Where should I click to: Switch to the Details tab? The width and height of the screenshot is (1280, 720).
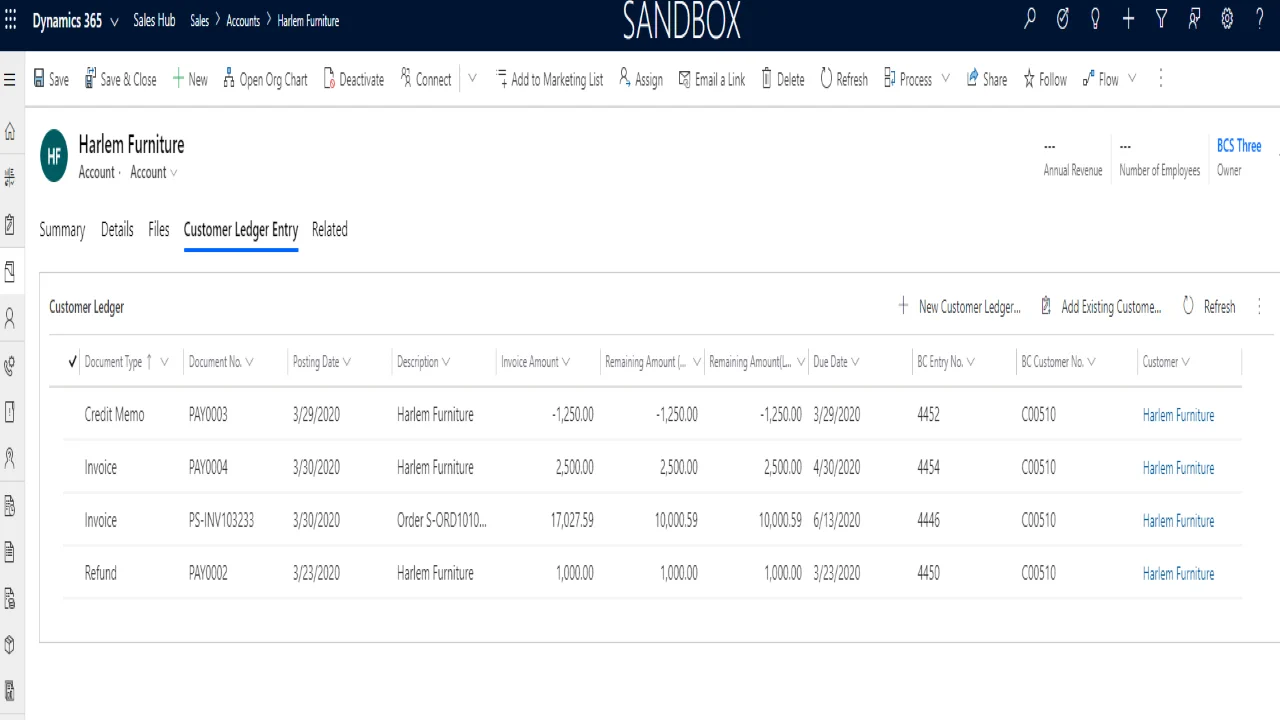pyautogui.click(x=117, y=229)
